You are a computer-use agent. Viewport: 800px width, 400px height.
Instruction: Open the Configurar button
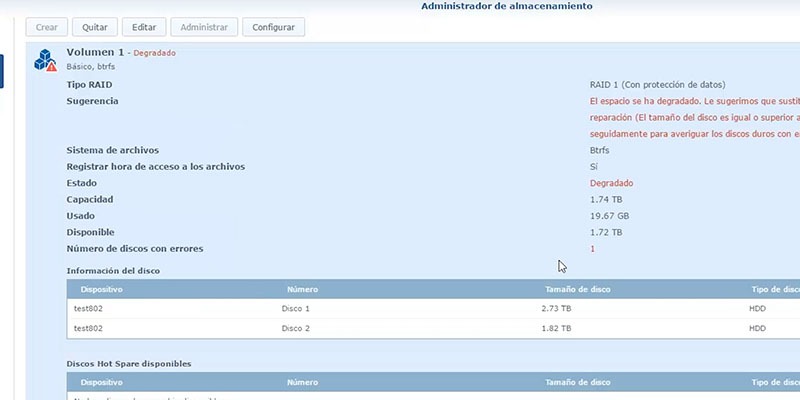[x=273, y=27]
